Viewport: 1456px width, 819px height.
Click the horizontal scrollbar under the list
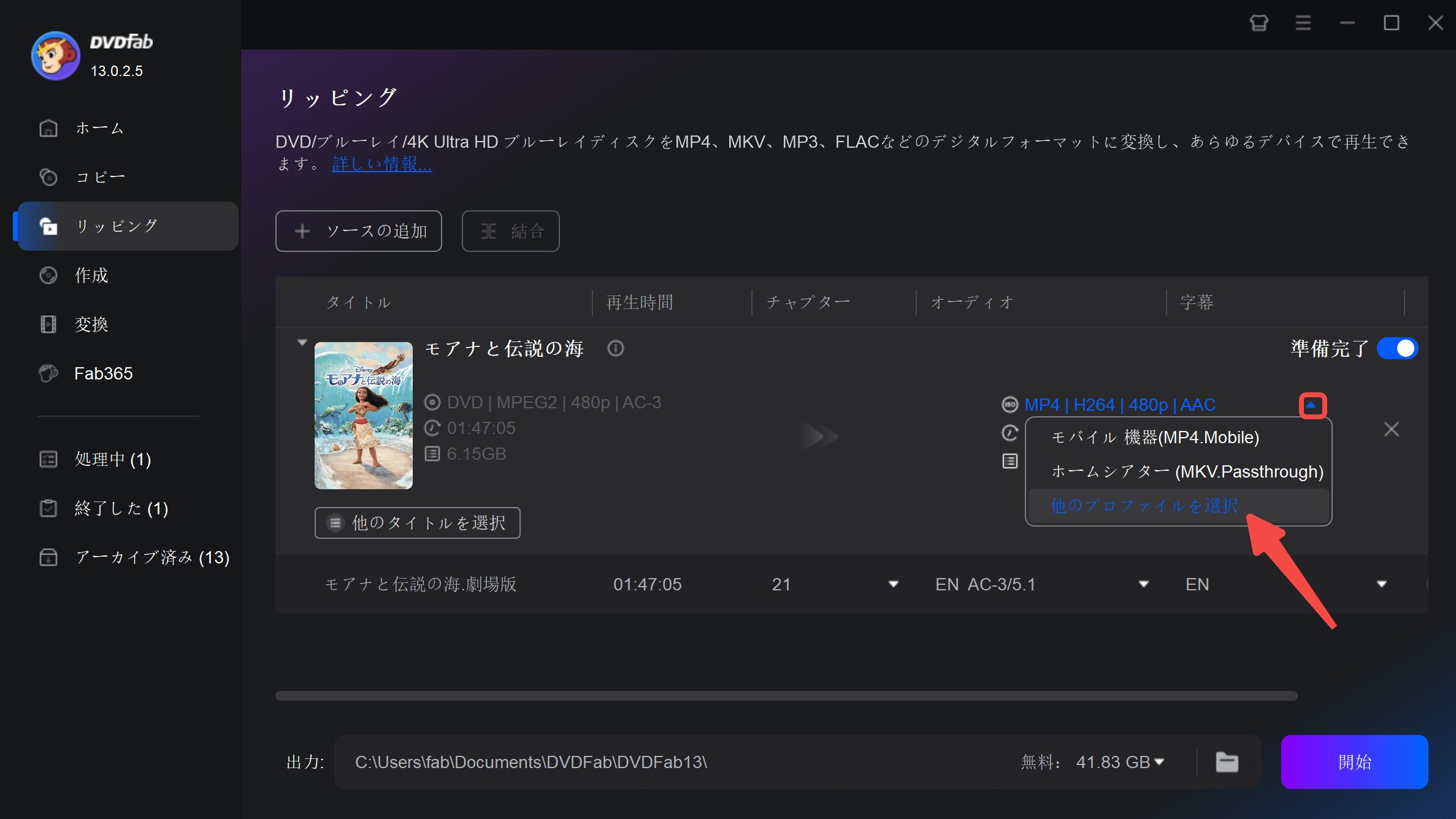tap(786, 696)
